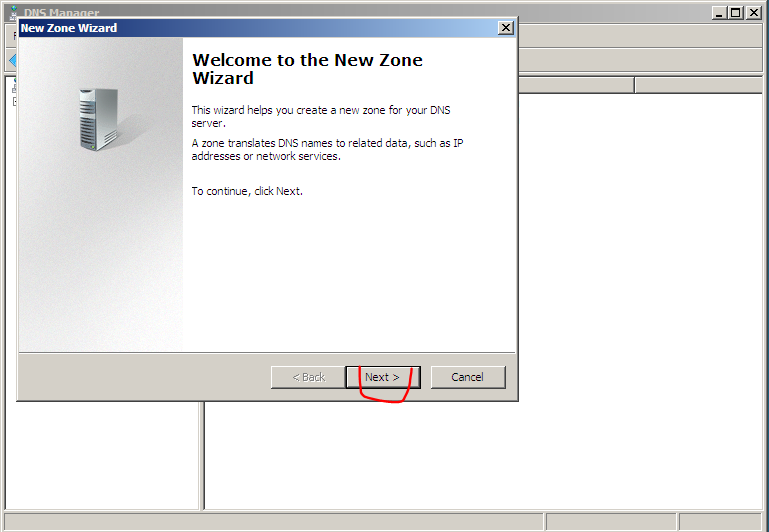Click Next to continue the wizard
This screenshot has height=532, width=769.
(383, 377)
